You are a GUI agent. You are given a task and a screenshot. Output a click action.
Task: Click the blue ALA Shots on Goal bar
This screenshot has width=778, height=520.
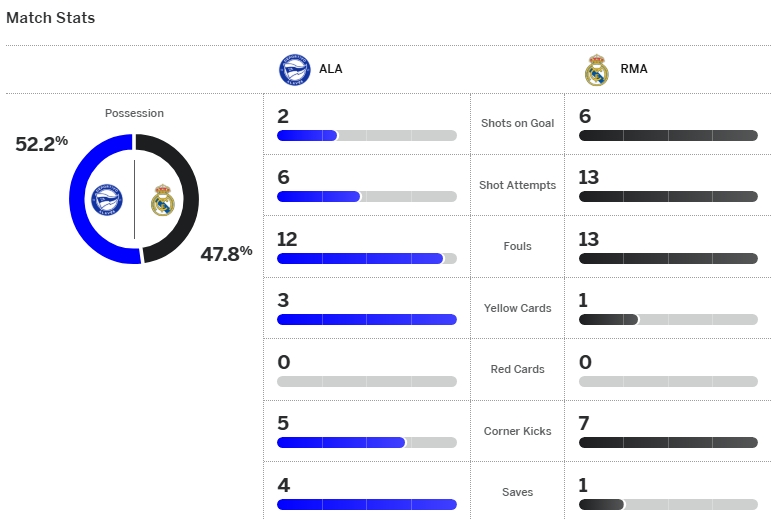click(307, 135)
